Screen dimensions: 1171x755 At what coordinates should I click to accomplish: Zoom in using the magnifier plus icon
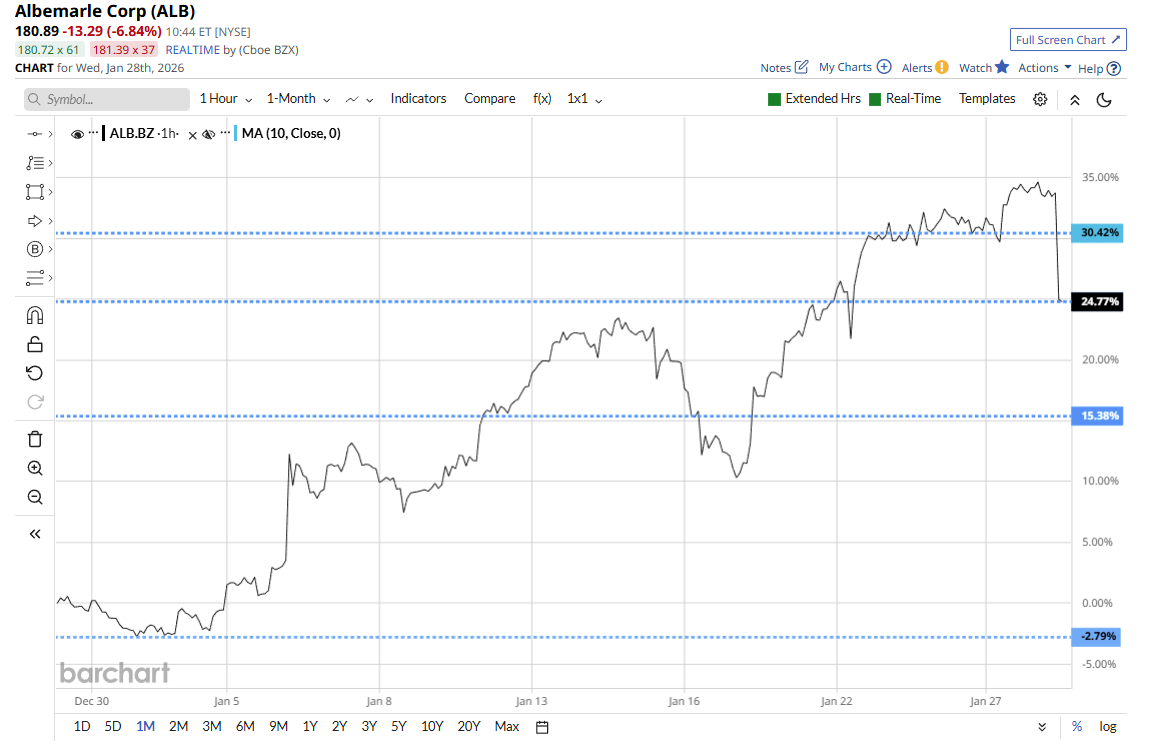(x=35, y=468)
